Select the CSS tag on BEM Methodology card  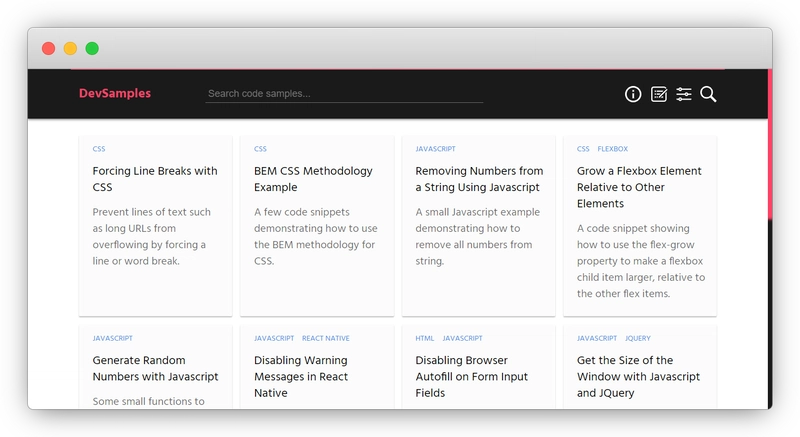(260, 149)
